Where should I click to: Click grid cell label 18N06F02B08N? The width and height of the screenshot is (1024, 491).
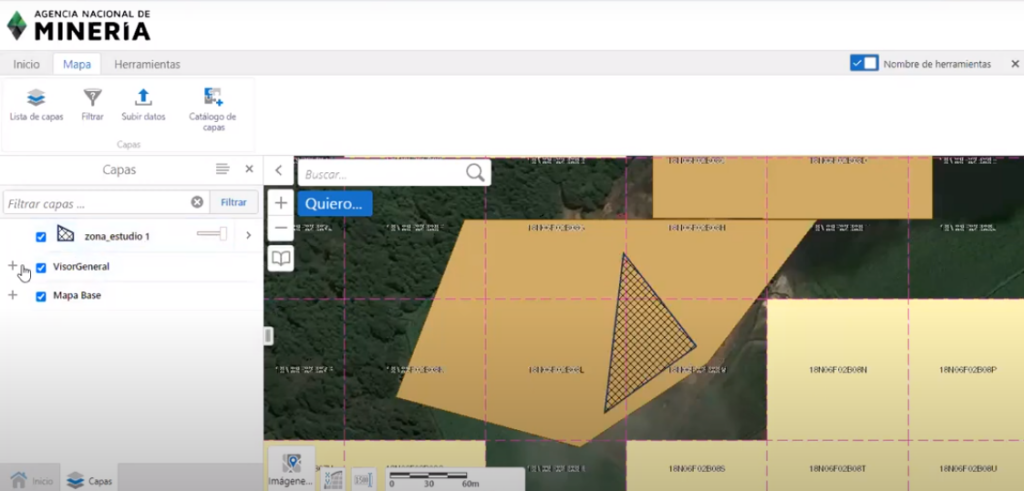[838, 370]
